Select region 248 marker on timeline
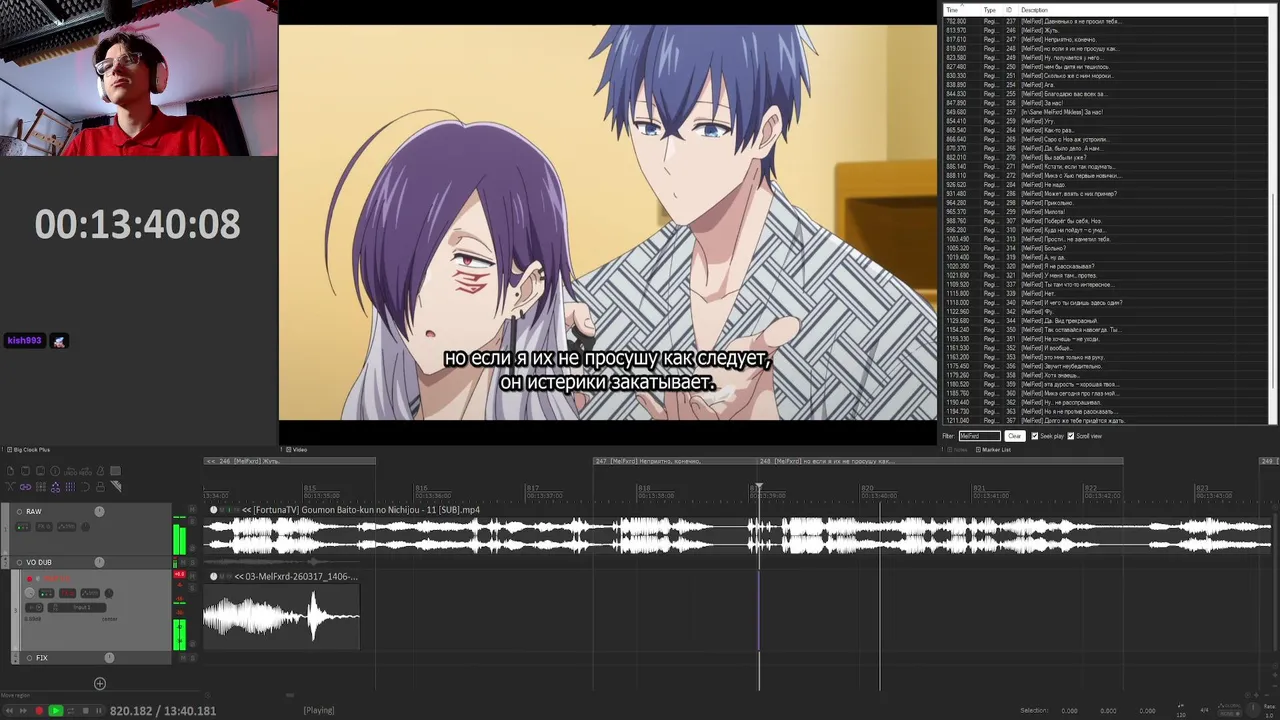 [940, 461]
